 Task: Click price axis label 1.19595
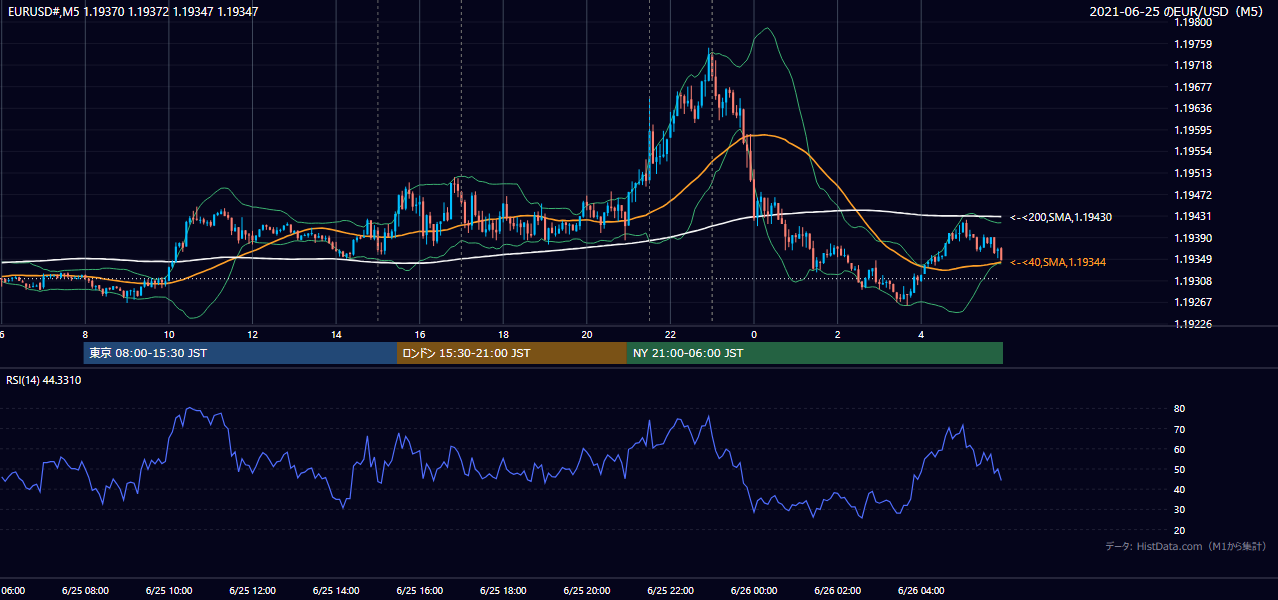1194,130
